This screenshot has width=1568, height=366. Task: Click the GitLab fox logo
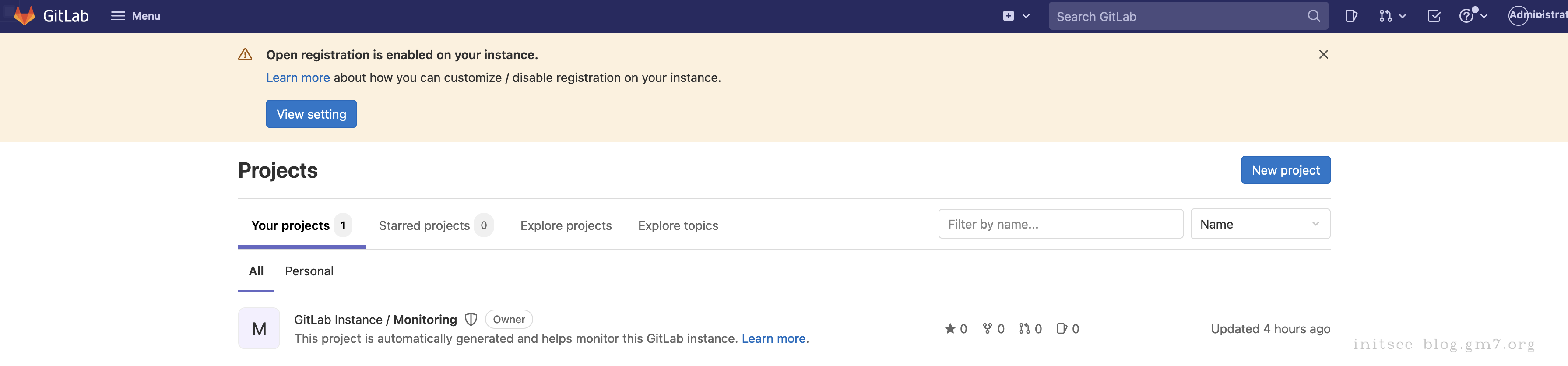point(25,16)
